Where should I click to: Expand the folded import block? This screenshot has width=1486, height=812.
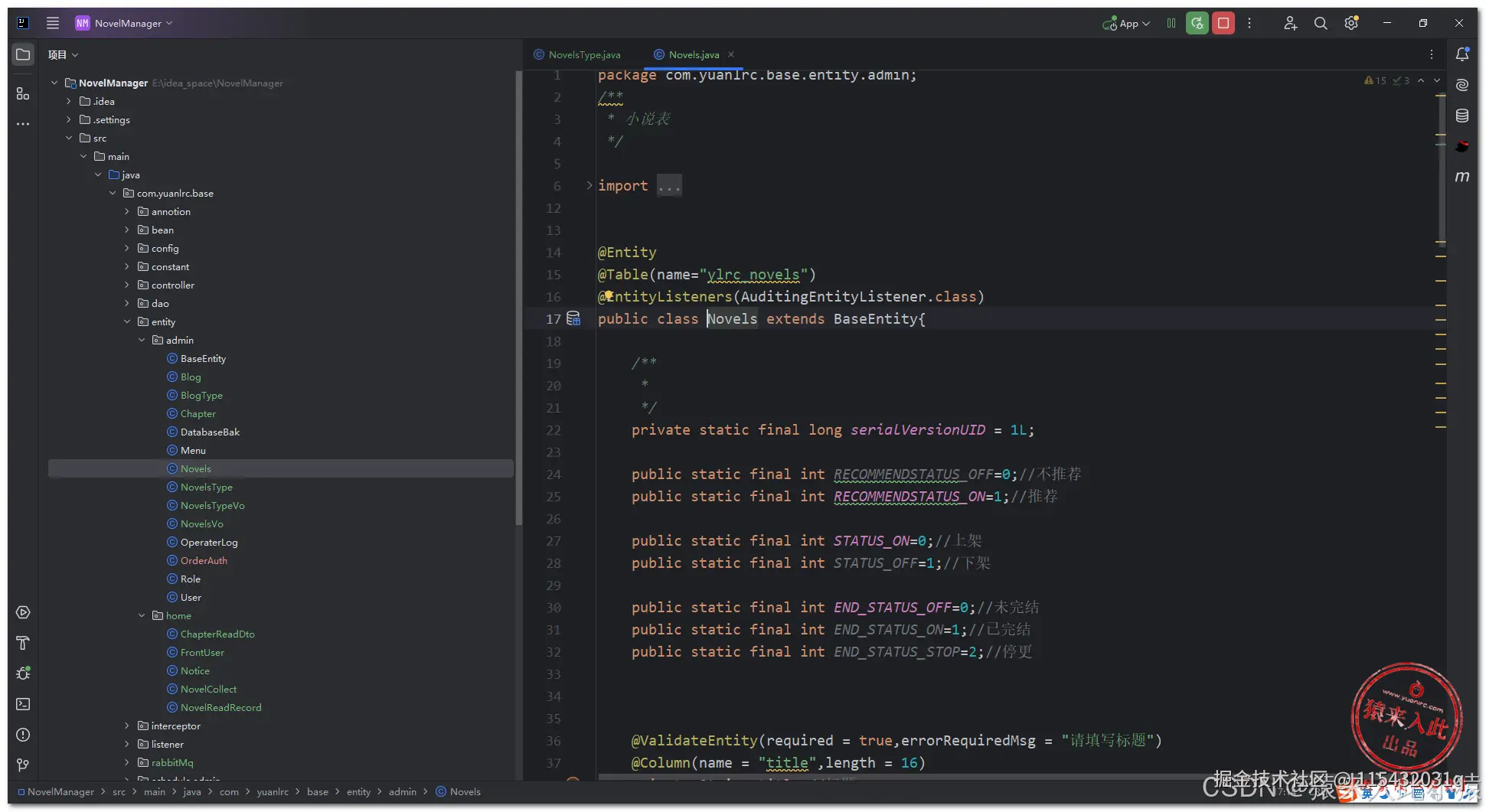coord(589,185)
